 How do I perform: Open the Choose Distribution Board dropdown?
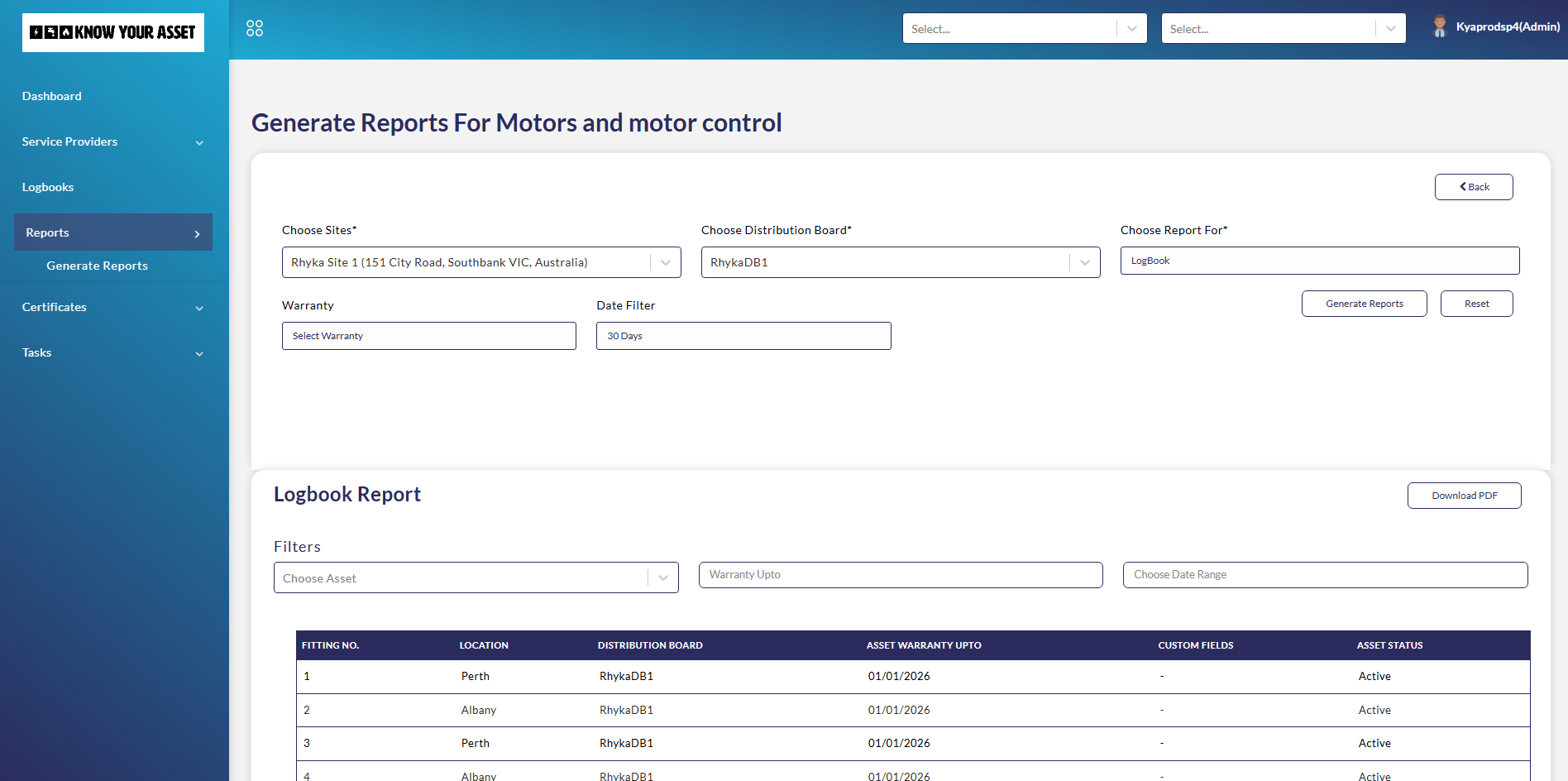pos(900,262)
